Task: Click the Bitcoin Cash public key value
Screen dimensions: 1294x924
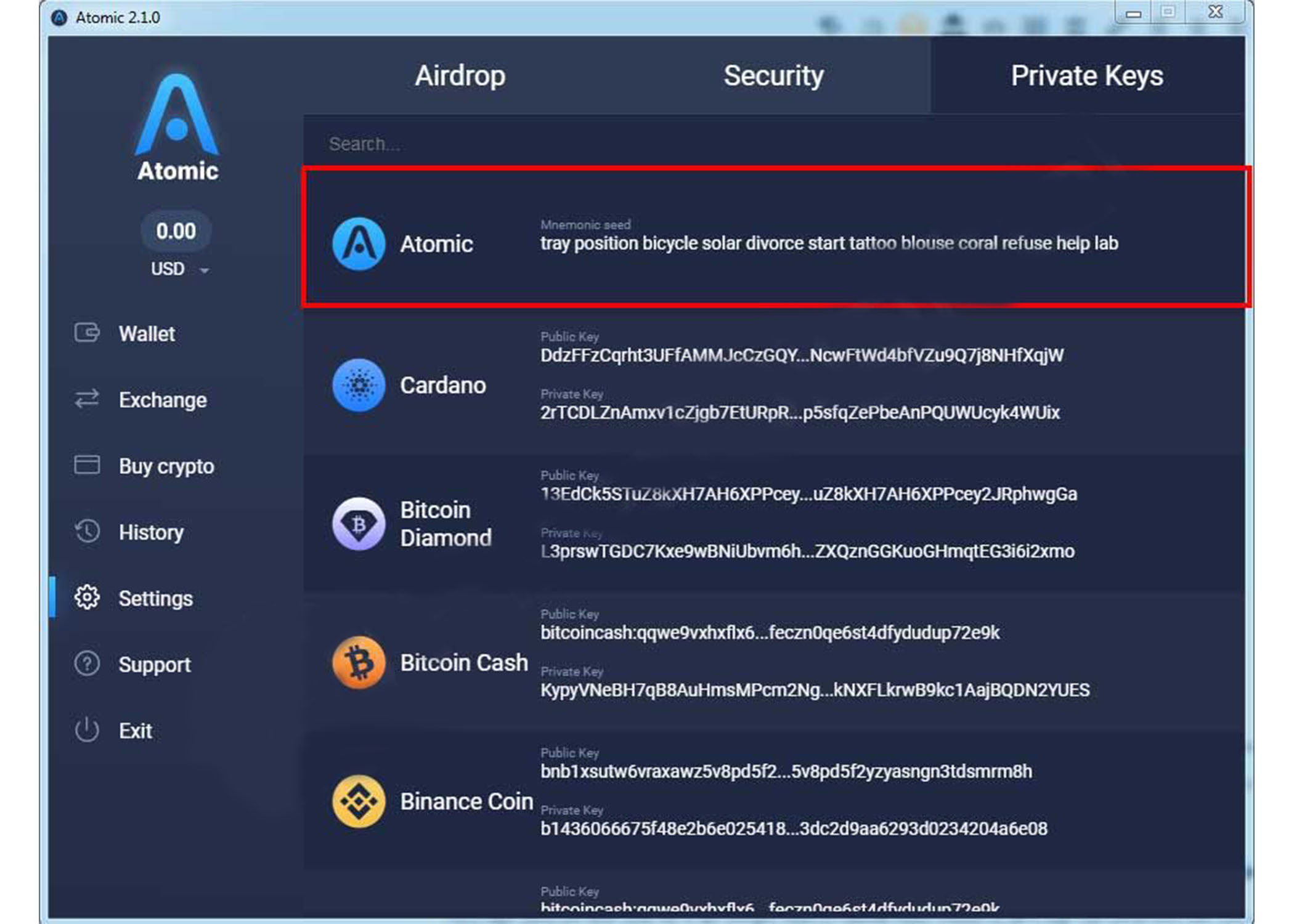Action: [x=770, y=633]
